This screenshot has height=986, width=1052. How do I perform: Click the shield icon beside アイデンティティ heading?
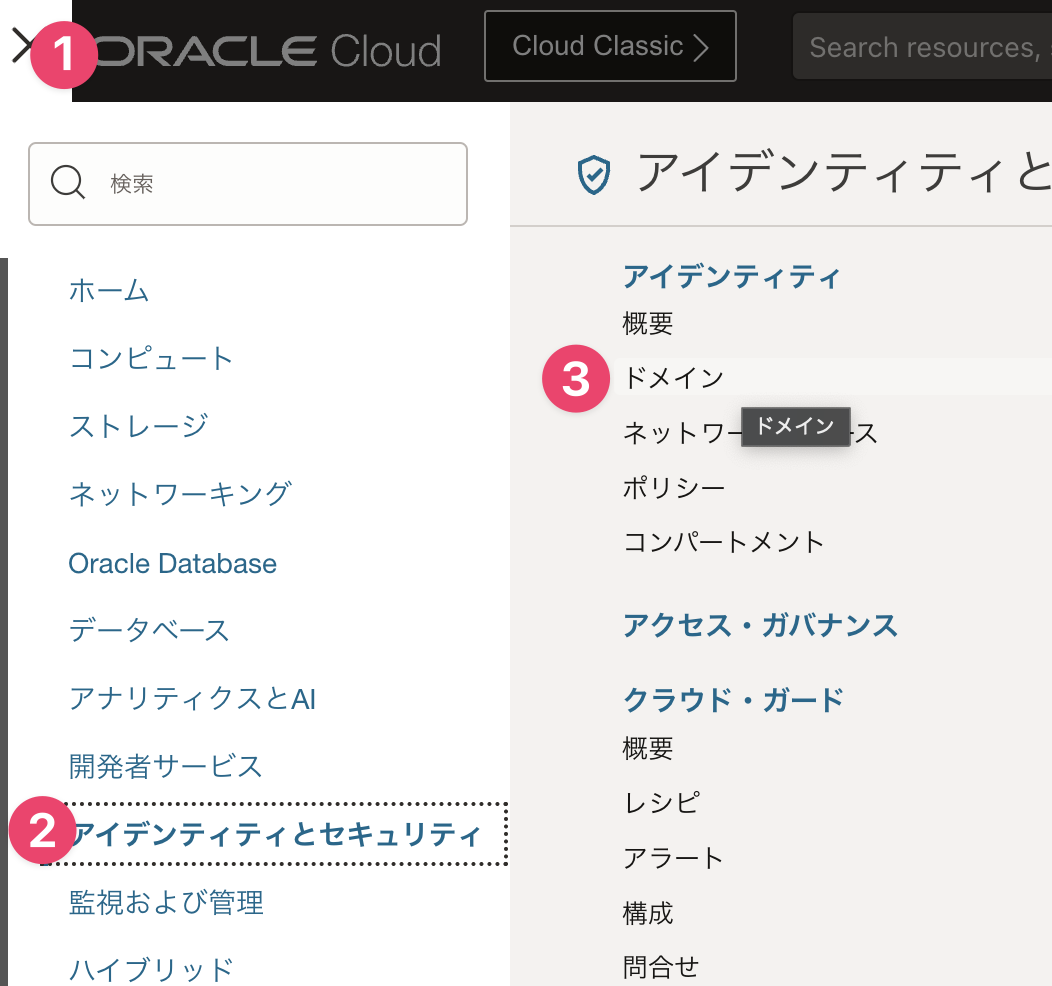(594, 174)
